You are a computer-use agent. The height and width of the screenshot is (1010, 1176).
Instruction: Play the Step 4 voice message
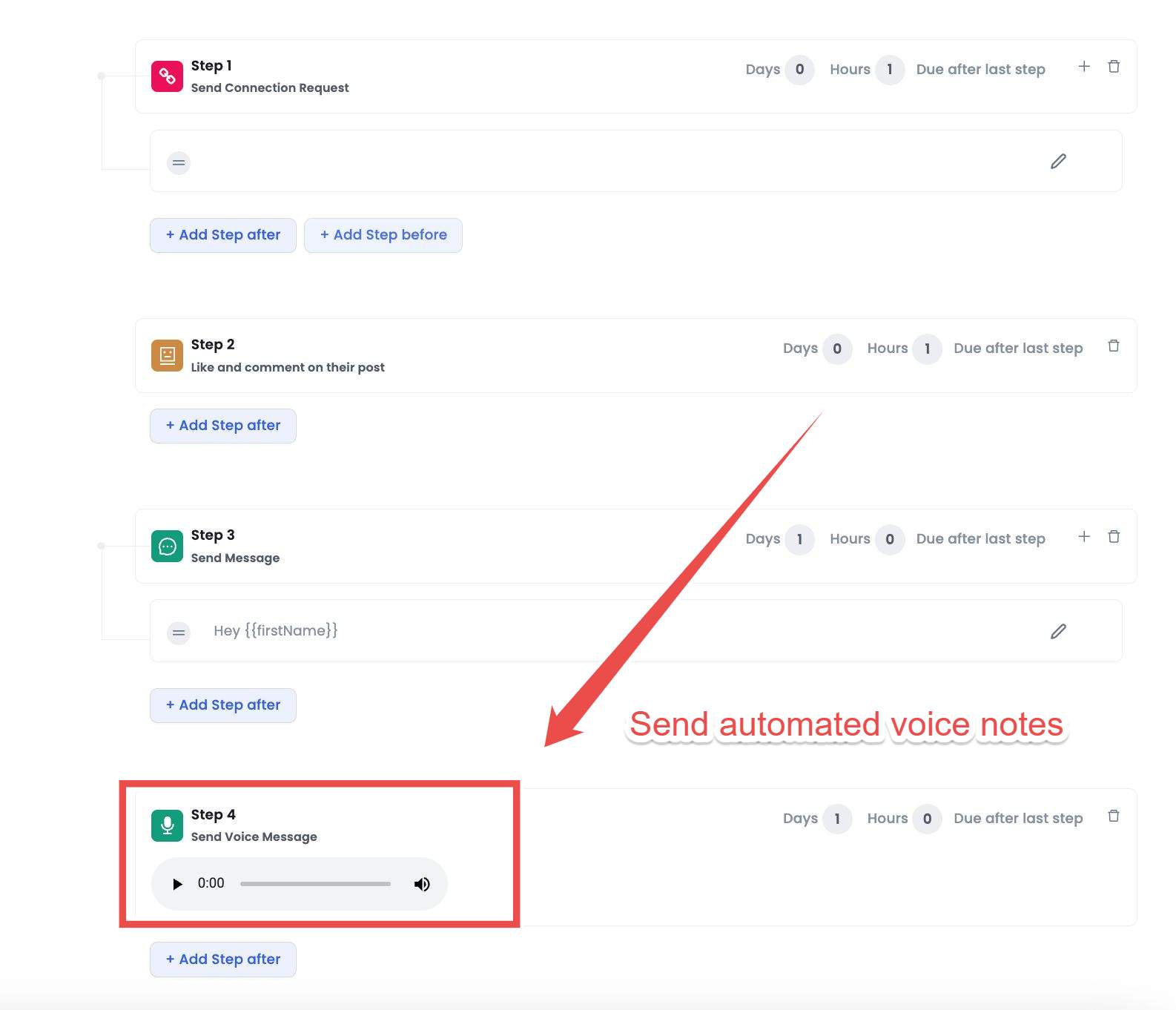[x=177, y=884]
